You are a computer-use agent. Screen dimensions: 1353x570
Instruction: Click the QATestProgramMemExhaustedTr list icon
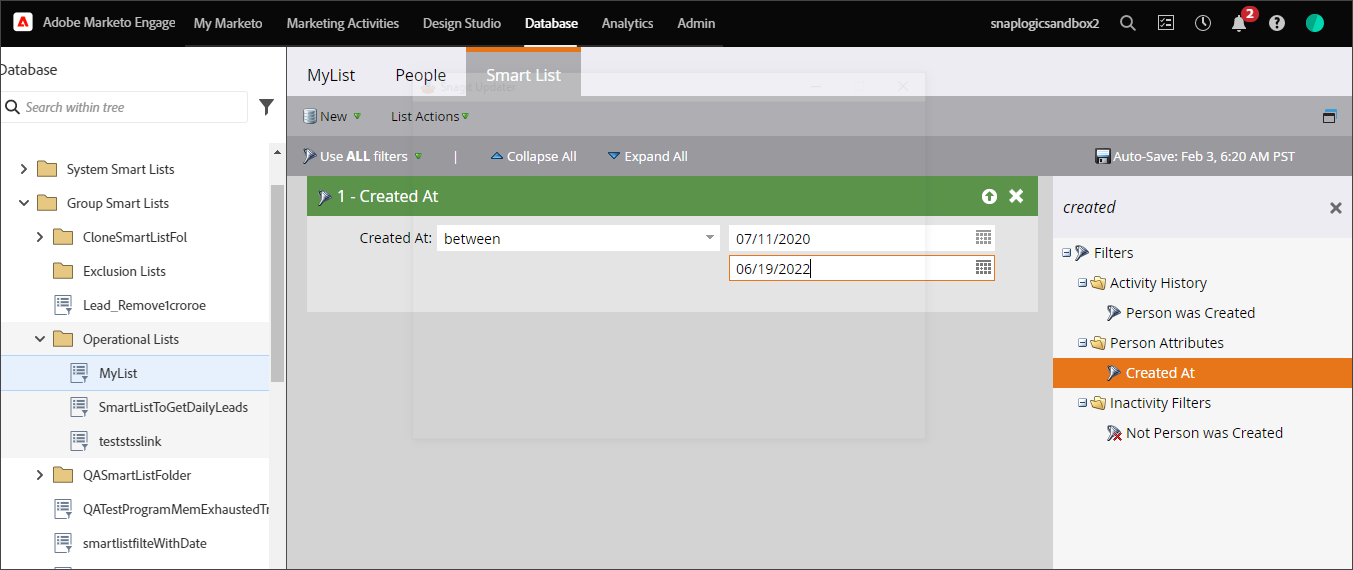click(63, 509)
